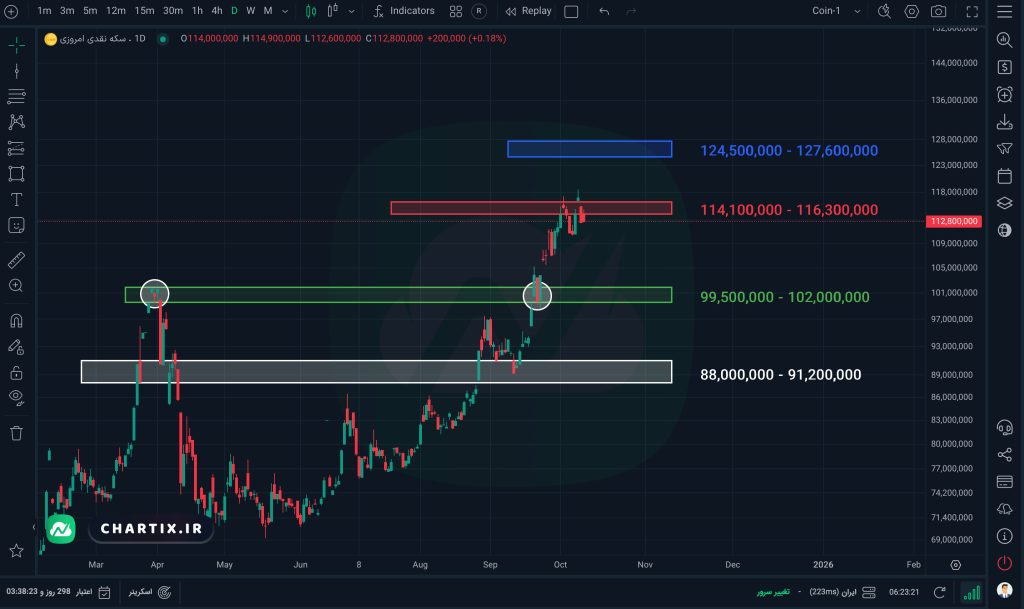The height and width of the screenshot is (609, 1024).
Task: Take a chart snapshot with camera icon
Action: [x=938, y=11]
